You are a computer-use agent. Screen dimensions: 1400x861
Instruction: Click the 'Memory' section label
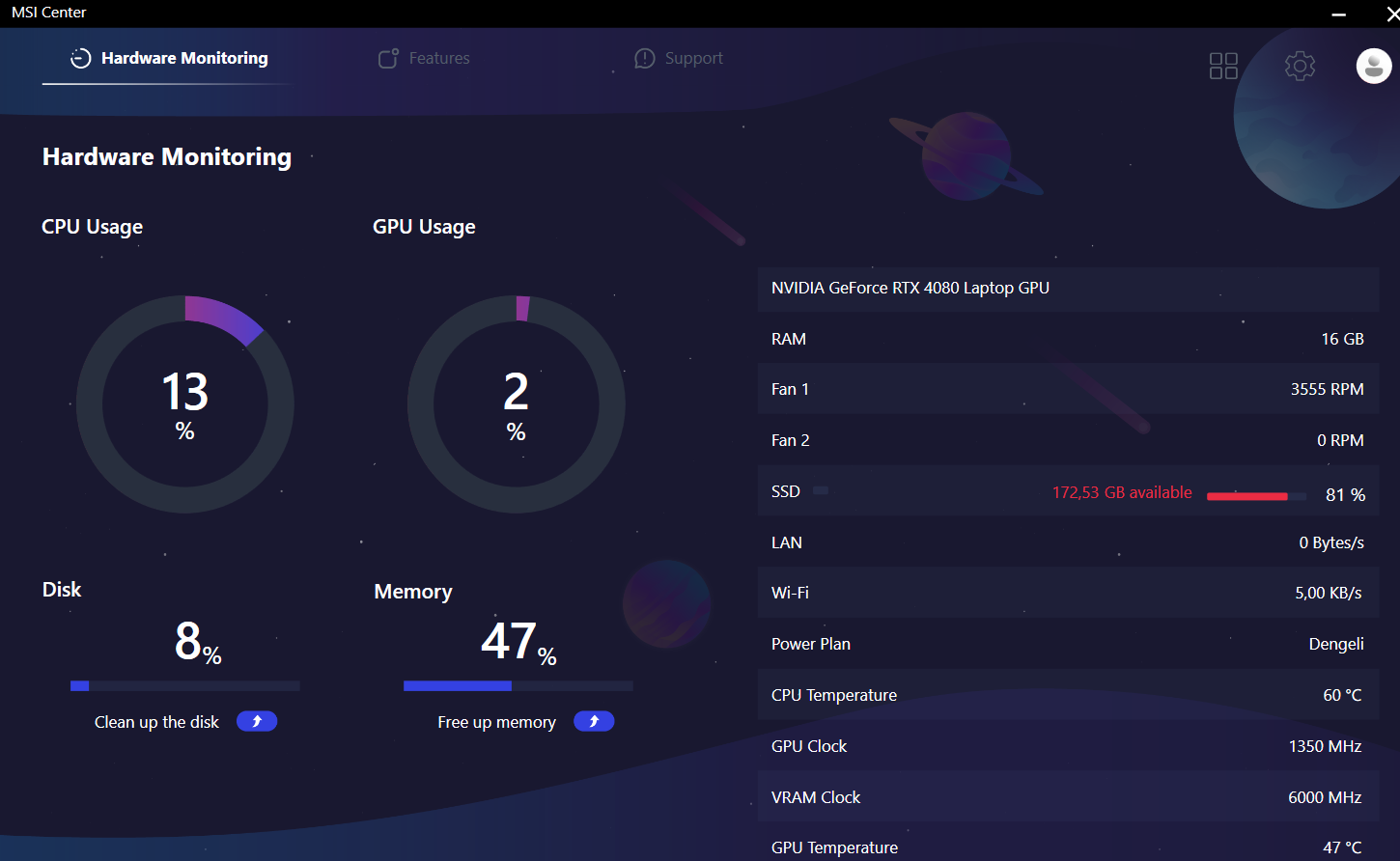413,592
